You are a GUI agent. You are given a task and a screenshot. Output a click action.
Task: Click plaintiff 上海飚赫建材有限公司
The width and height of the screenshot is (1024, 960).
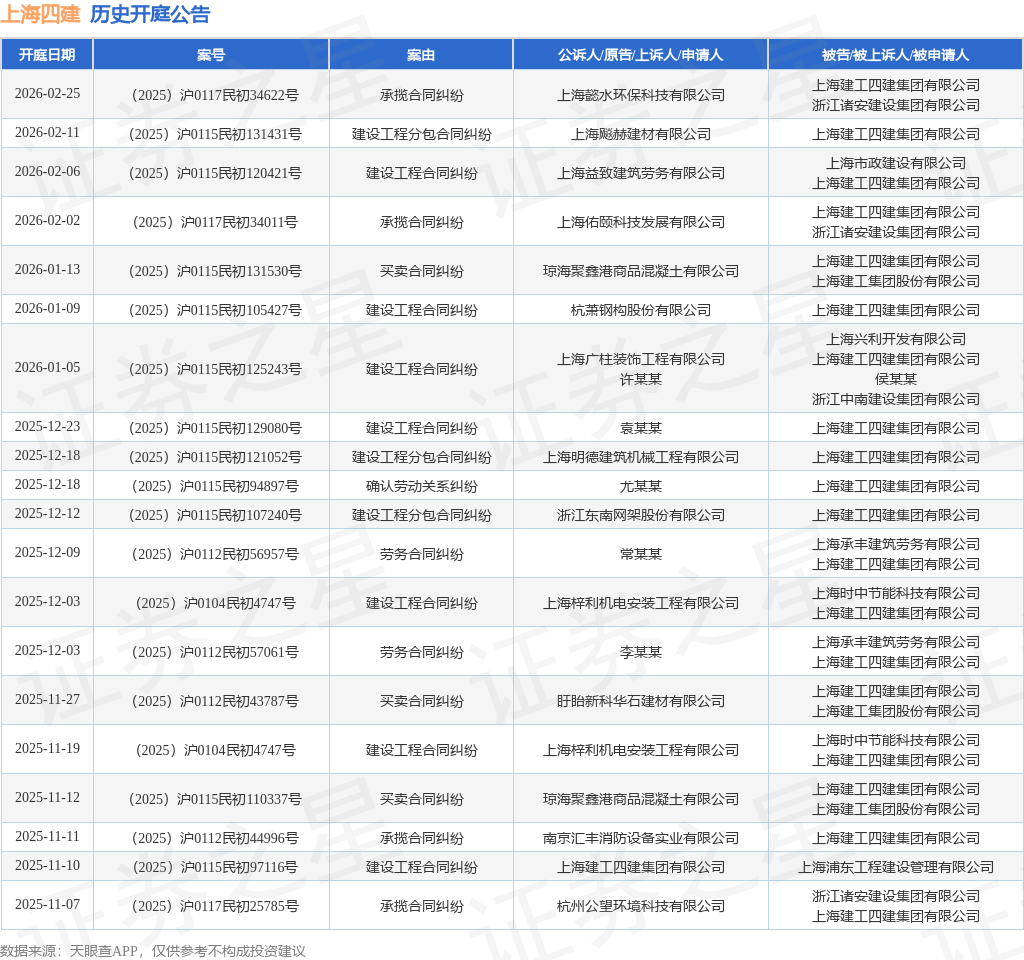(641, 134)
